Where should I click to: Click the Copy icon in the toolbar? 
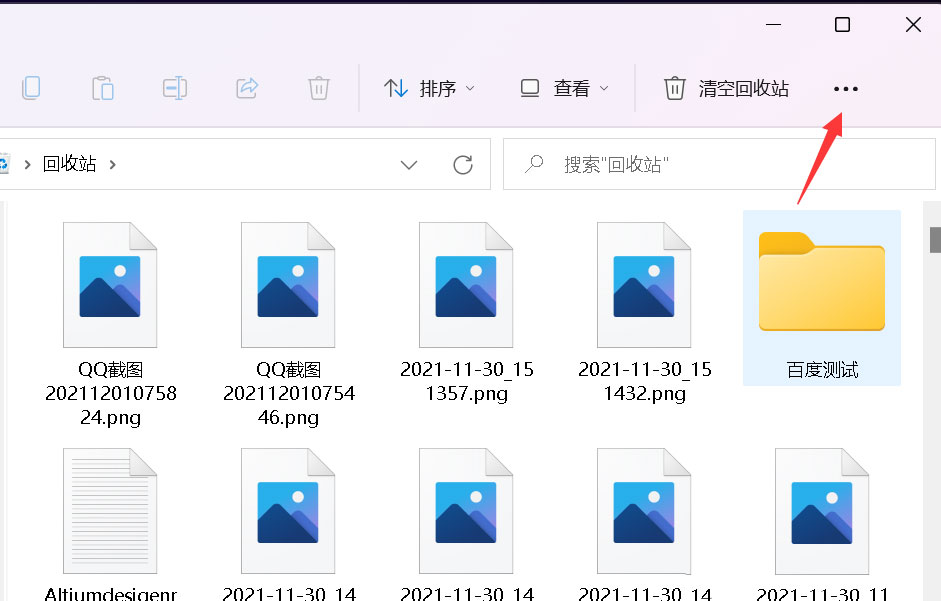[31, 88]
